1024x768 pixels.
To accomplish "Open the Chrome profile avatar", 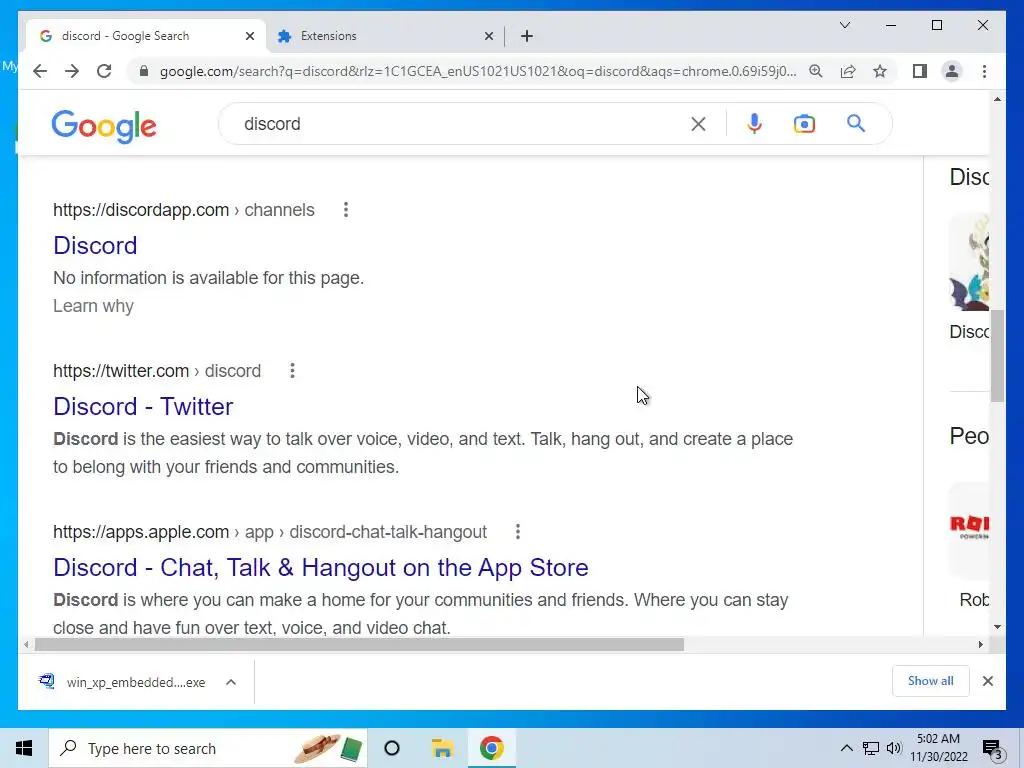I will (x=952, y=71).
